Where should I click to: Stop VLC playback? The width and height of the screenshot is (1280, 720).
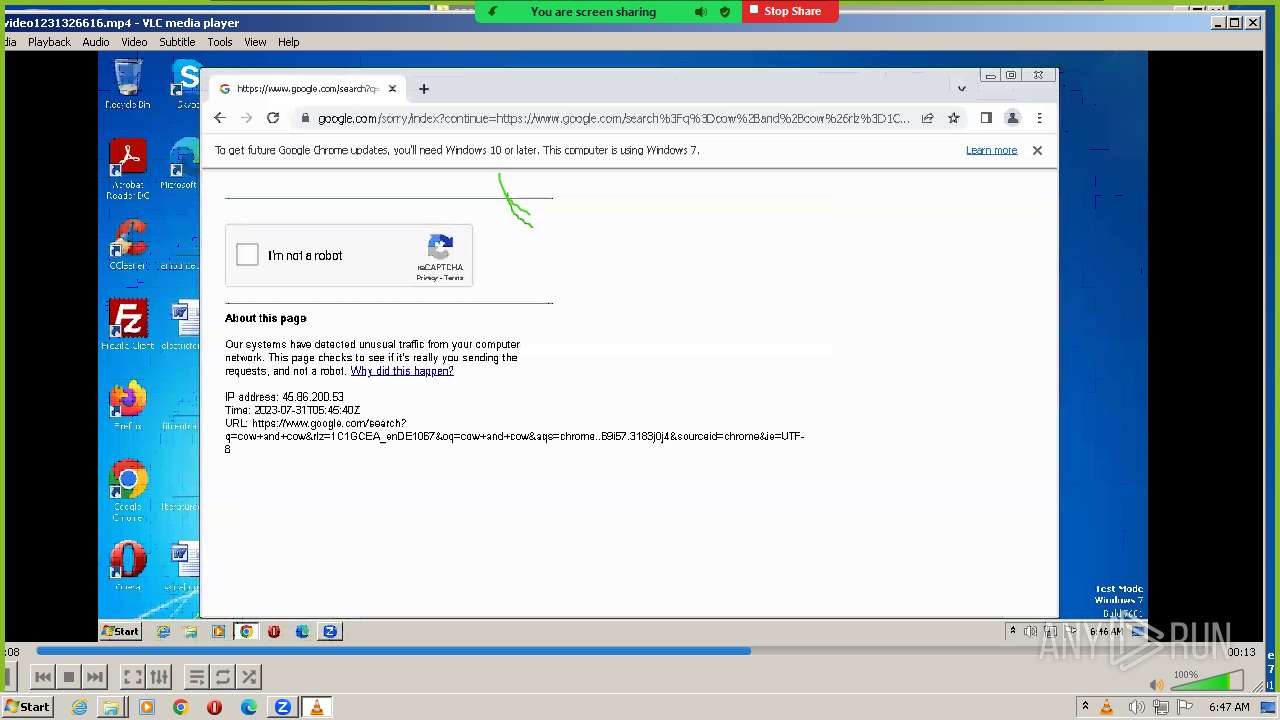pyautogui.click(x=68, y=677)
